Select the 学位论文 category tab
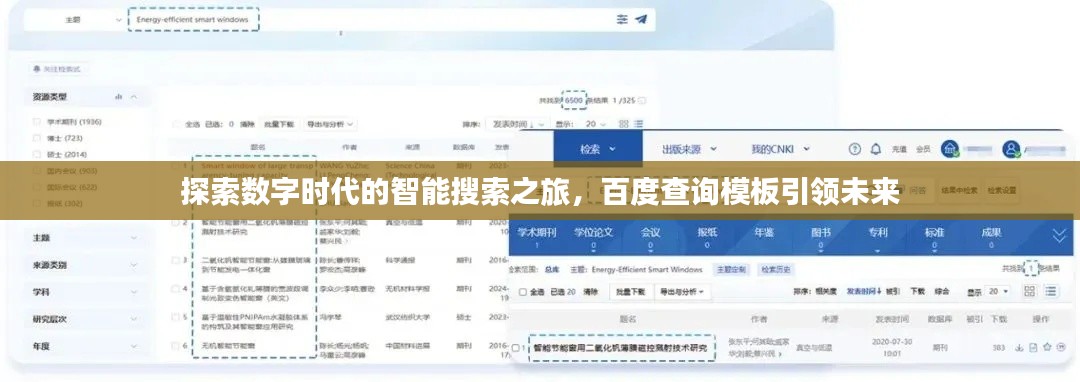 (593, 236)
